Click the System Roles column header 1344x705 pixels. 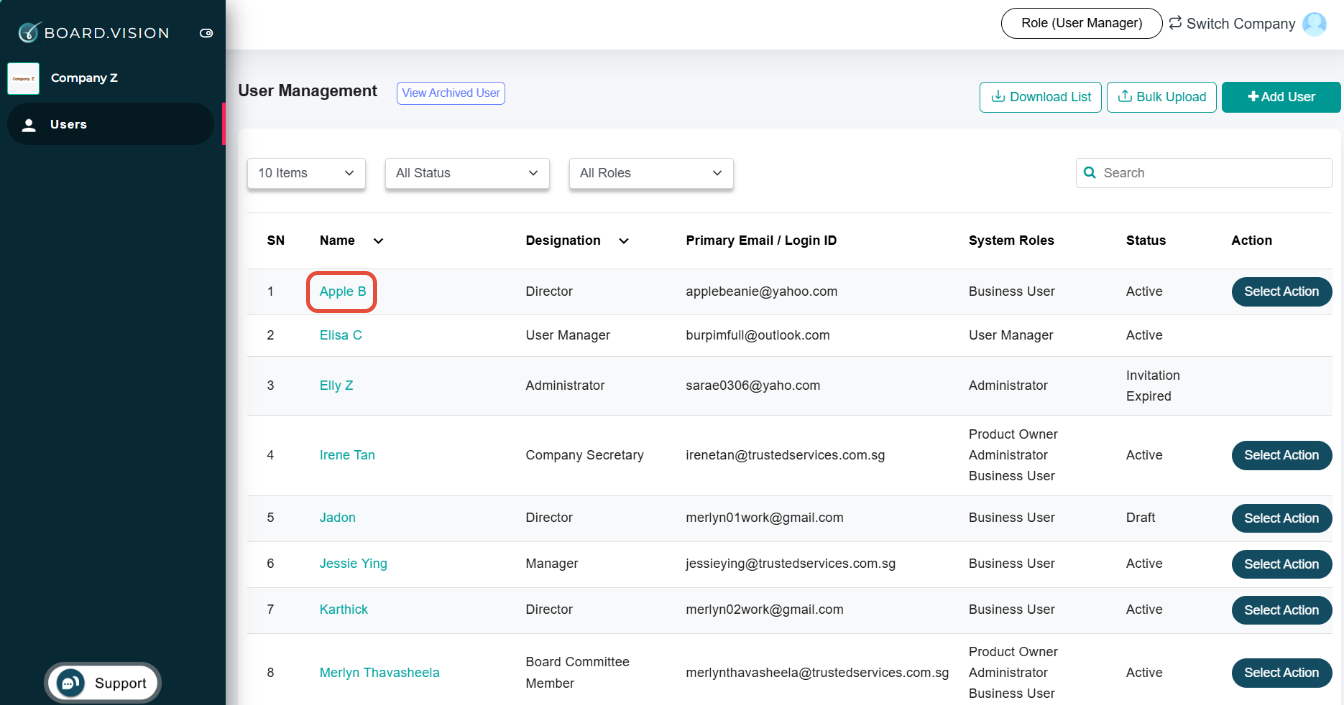tap(1011, 241)
